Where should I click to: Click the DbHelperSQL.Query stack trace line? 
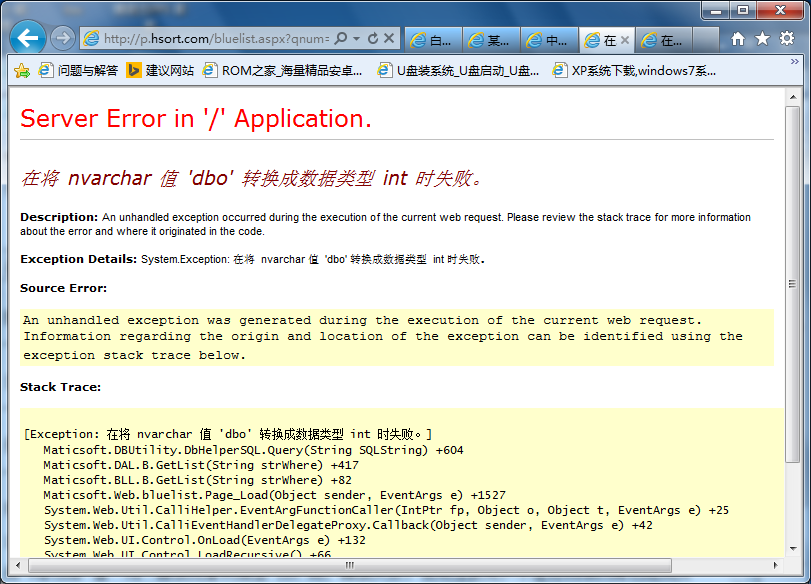pyautogui.click(x=253, y=450)
